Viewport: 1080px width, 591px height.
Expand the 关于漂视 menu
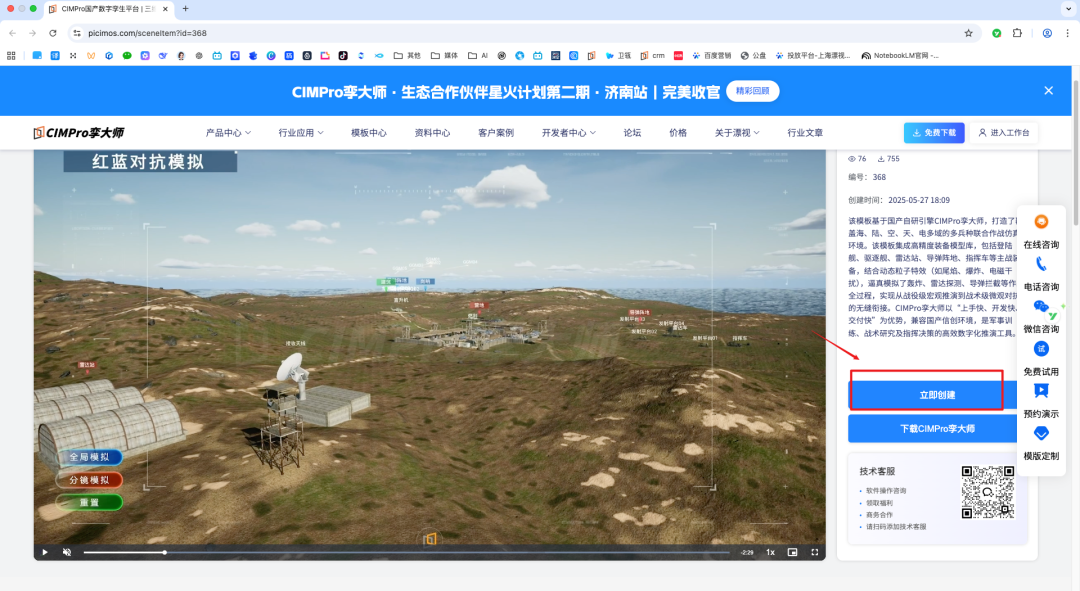(x=737, y=132)
